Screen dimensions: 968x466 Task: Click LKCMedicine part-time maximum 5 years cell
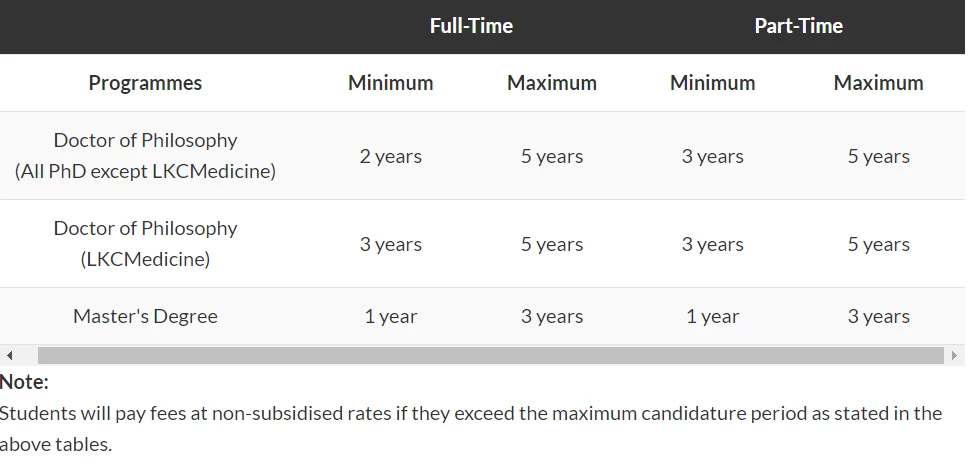coord(878,244)
